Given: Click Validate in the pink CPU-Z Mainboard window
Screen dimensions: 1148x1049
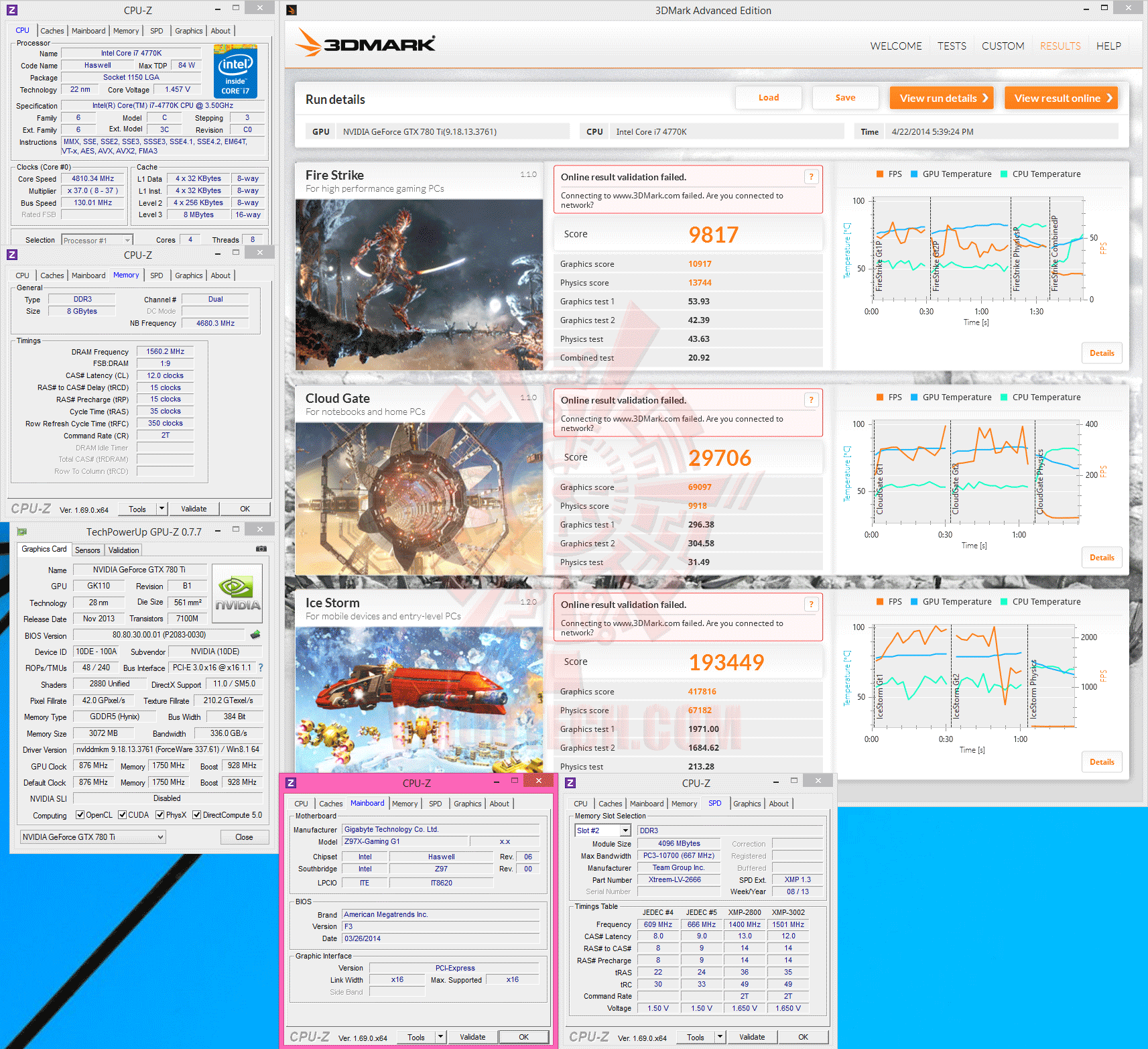Looking at the screenshot, I should coord(472,1037).
